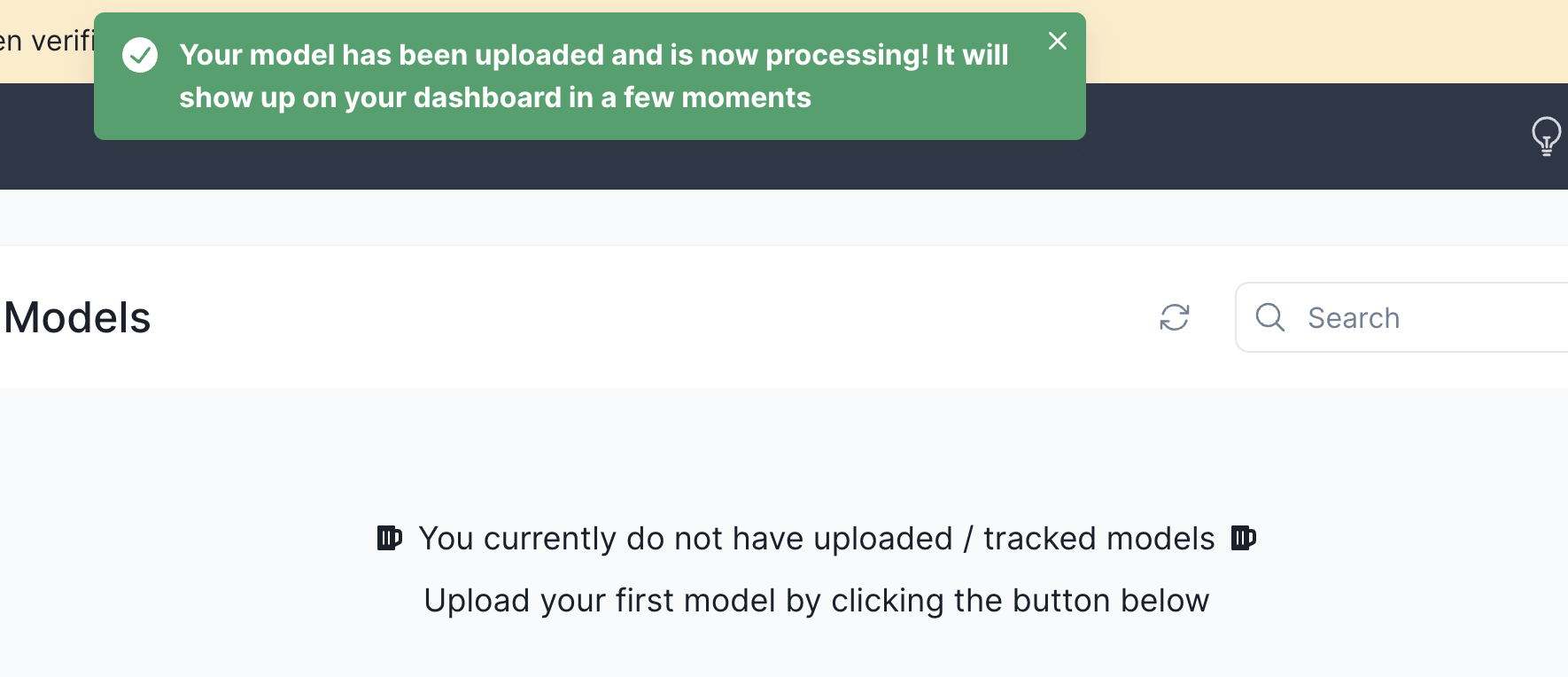Click the Models page heading
The height and width of the screenshot is (677, 1568).
click(x=75, y=316)
